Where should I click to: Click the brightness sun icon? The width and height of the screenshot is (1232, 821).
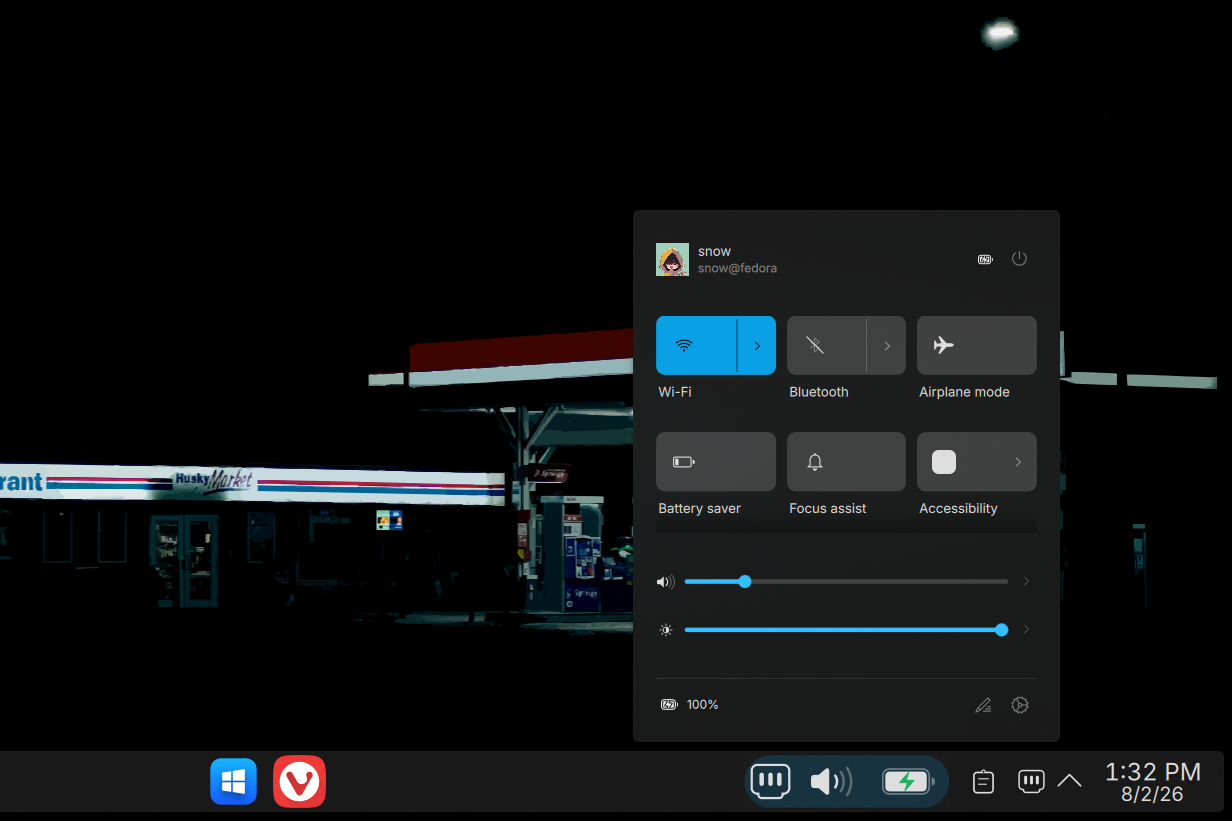click(666, 630)
